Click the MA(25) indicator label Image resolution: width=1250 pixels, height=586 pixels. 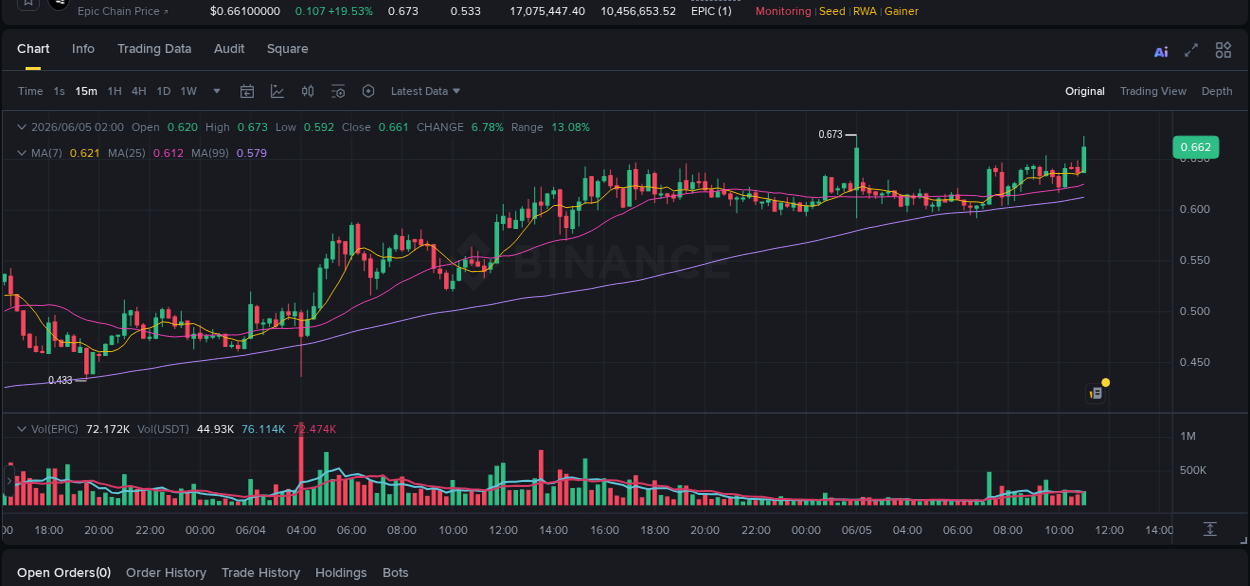pos(126,153)
